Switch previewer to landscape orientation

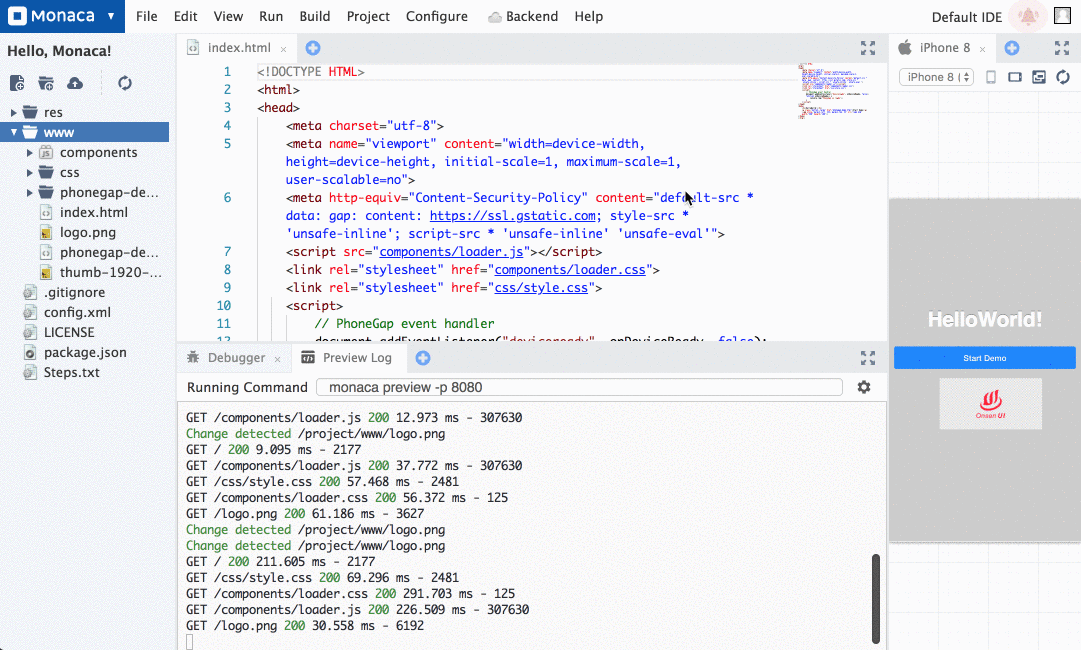pyautogui.click(x=1015, y=77)
